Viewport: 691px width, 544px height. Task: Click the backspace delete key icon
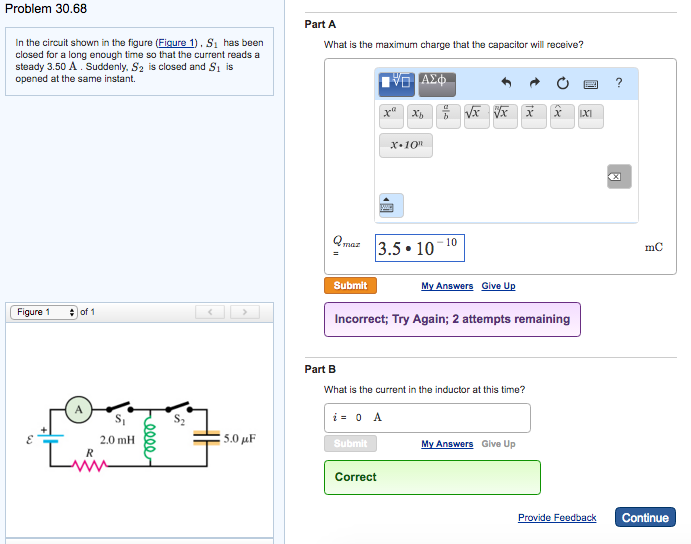(x=619, y=176)
